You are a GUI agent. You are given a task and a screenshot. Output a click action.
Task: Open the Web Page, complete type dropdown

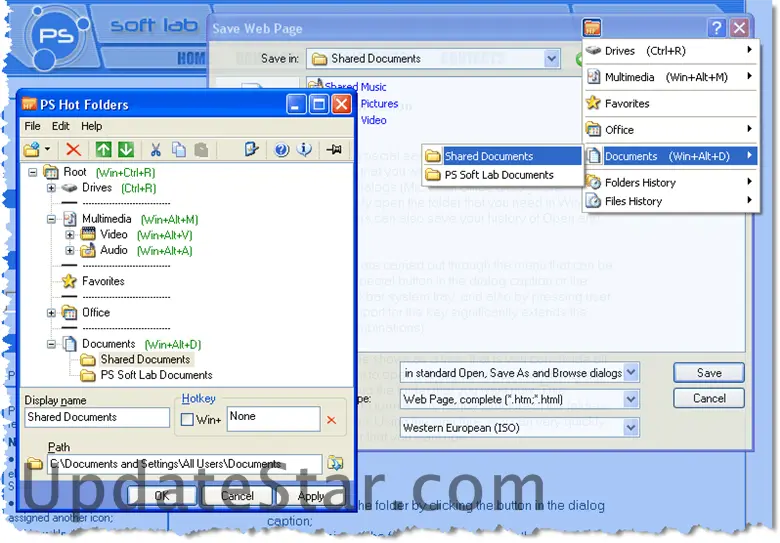tap(631, 399)
